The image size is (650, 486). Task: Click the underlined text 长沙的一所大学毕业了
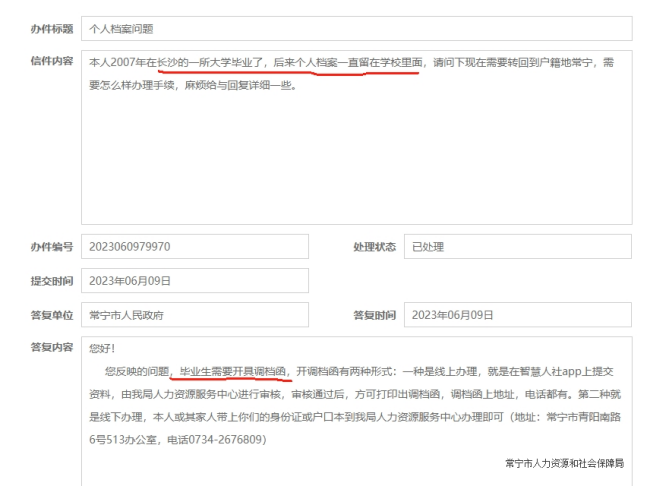[210, 63]
